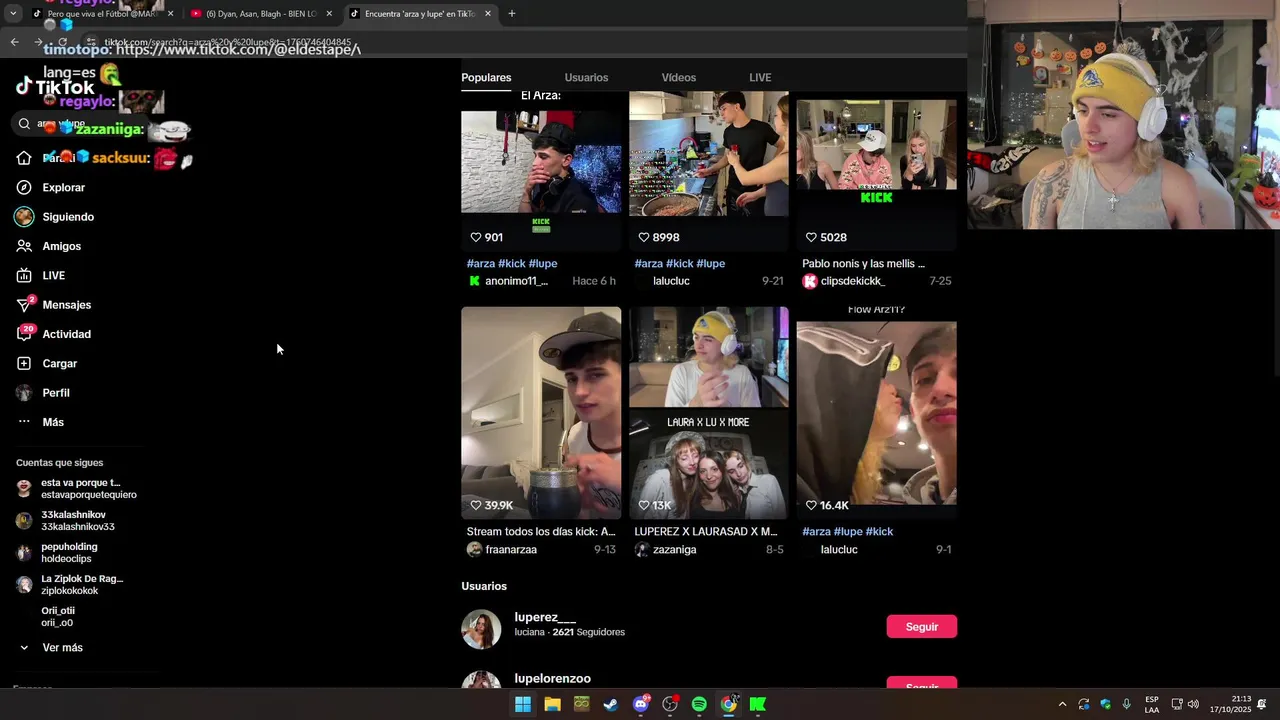This screenshot has height=720, width=1280.
Task: Open Perfil page
Action: point(43,393)
